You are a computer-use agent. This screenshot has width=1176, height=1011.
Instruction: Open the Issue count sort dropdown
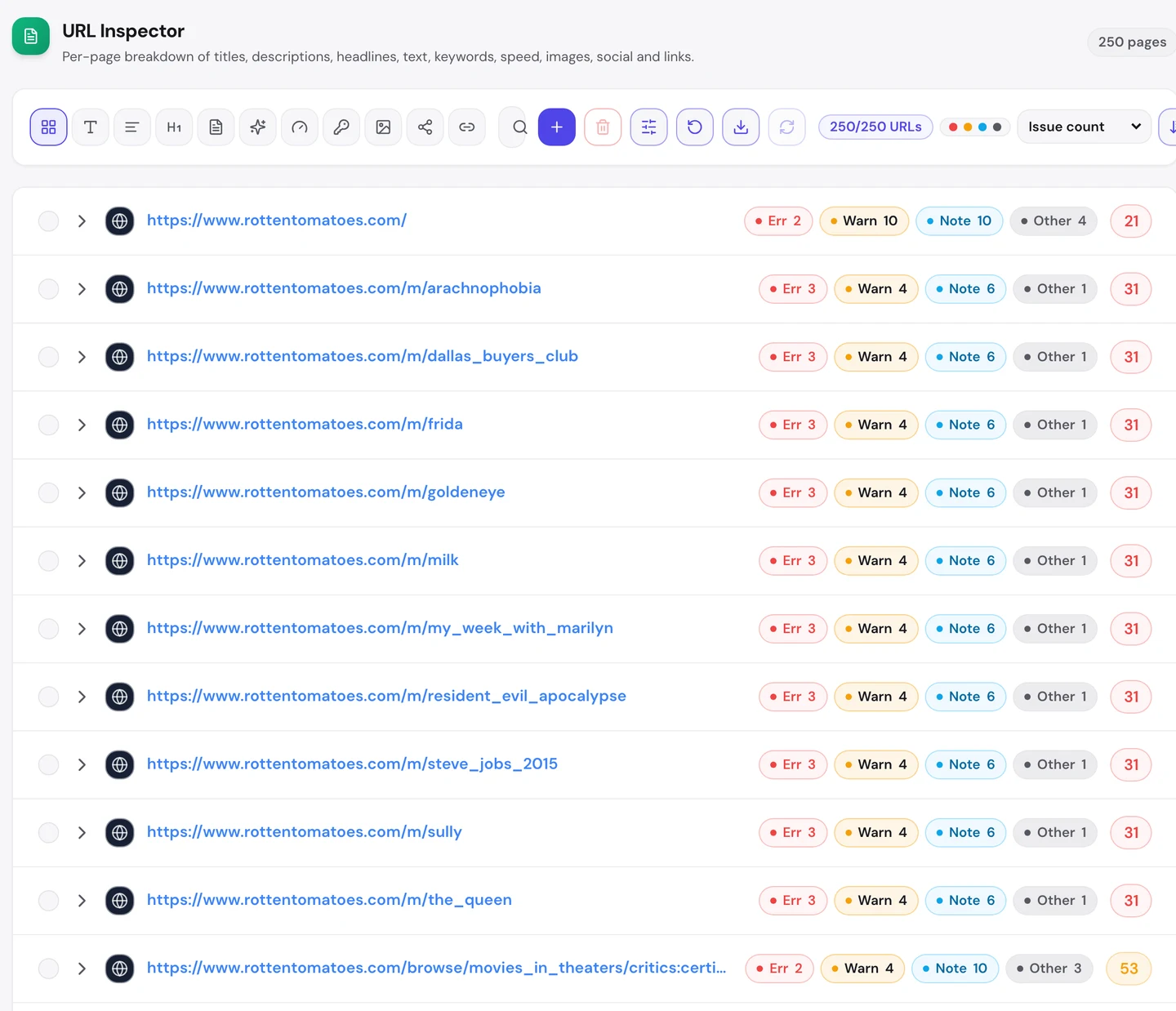(x=1084, y=127)
